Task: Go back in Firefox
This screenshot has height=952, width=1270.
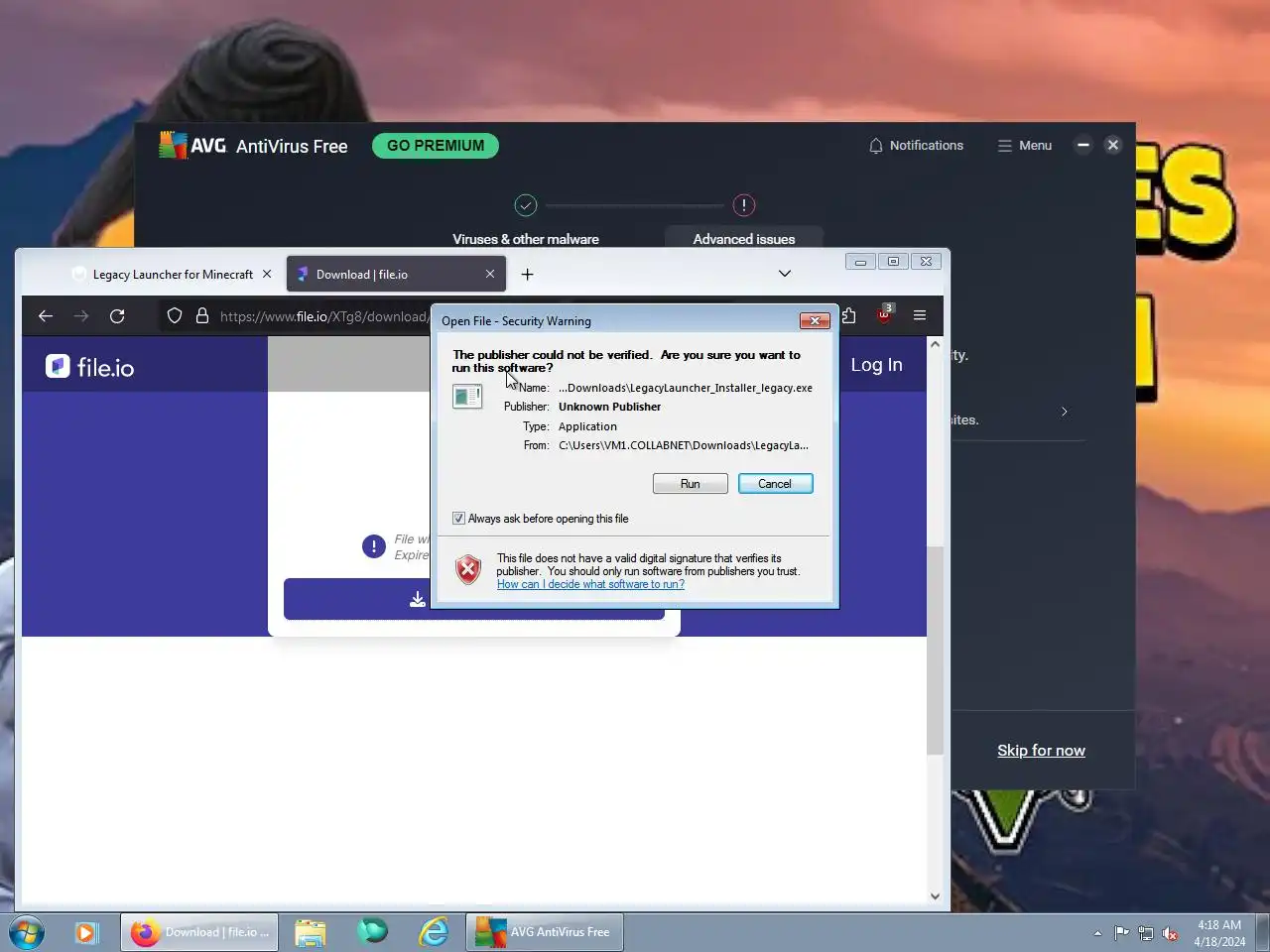Action: coord(46,315)
